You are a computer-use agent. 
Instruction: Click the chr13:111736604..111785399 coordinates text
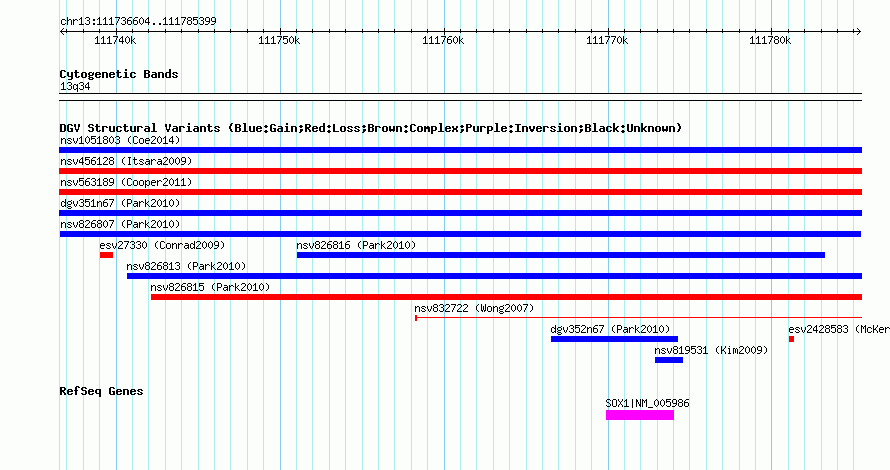pyautogui.click(x=138, y=22)
